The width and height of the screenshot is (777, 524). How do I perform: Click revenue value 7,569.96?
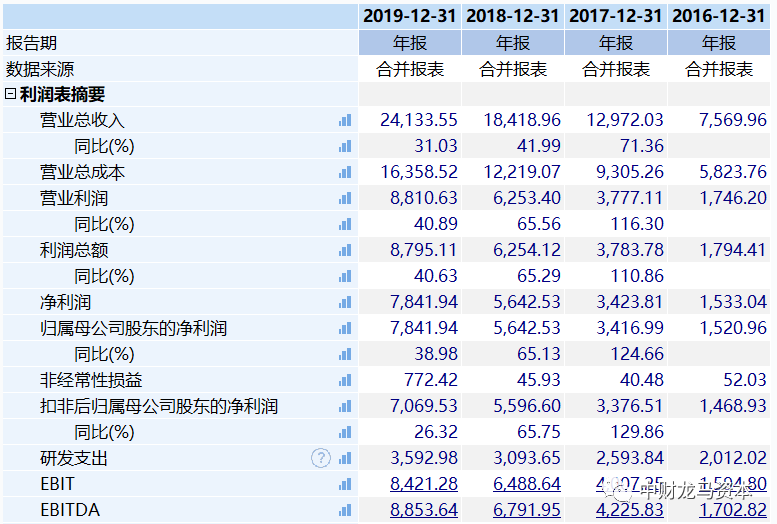(x=733, y=120)
